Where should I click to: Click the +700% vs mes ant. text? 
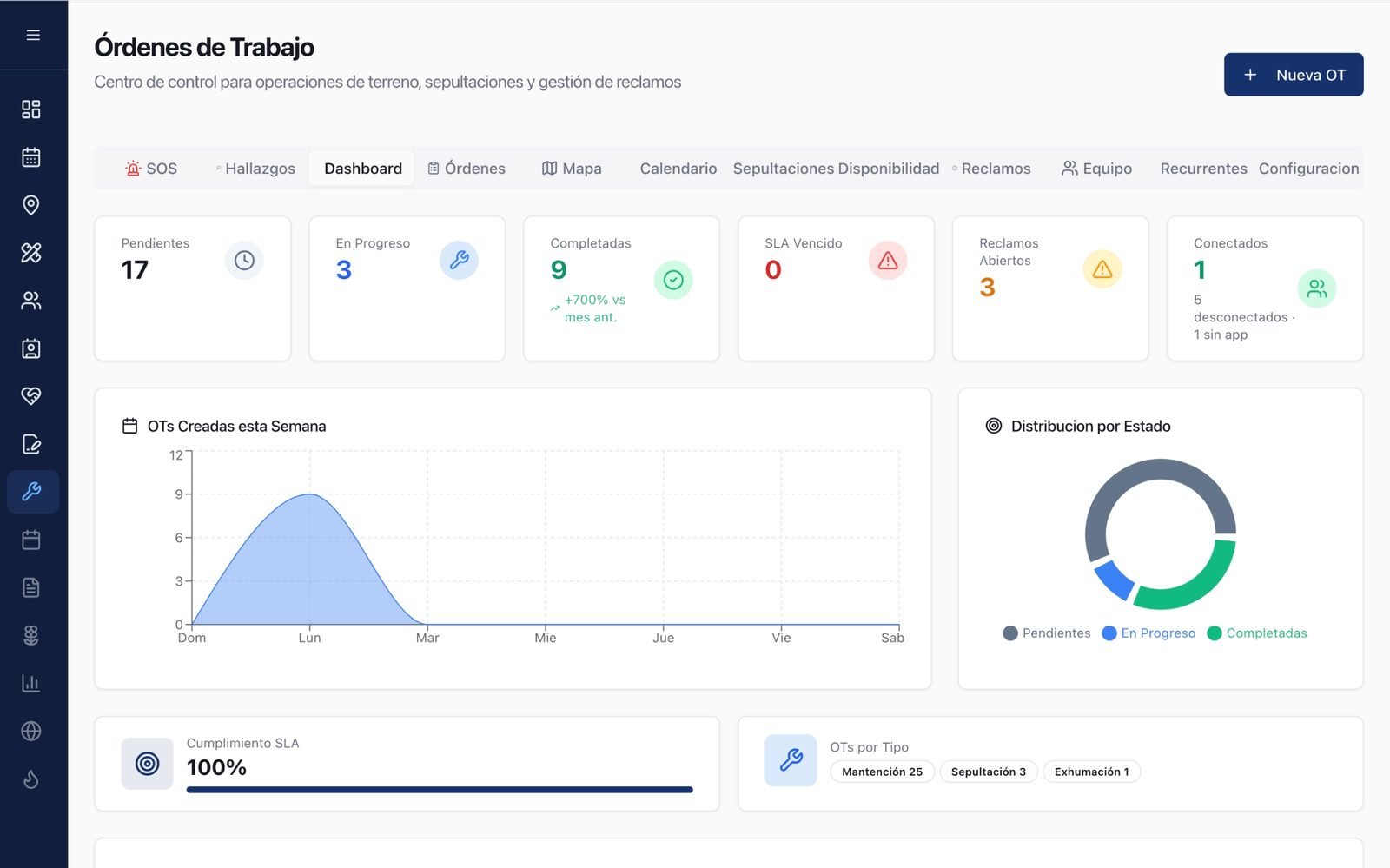594,308
